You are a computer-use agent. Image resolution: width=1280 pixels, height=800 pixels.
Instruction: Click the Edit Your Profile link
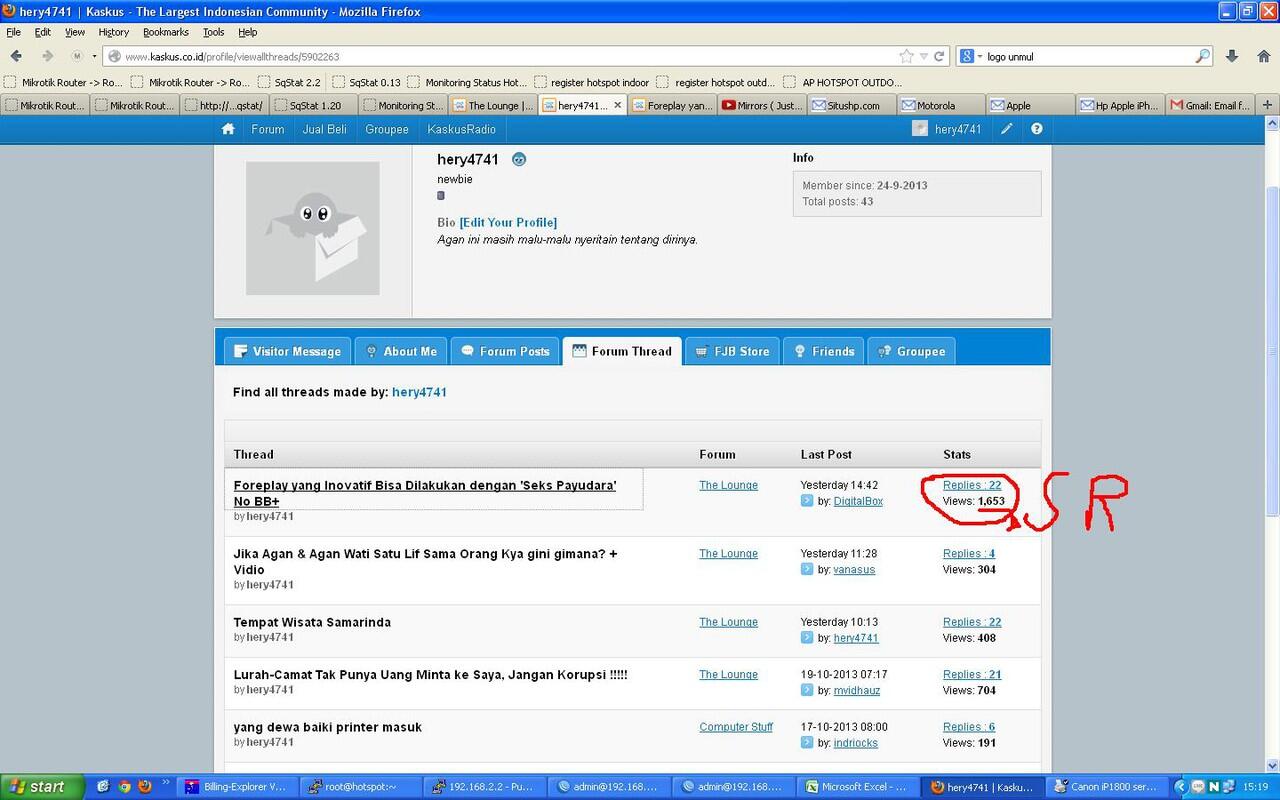click(x=508, y=222)
